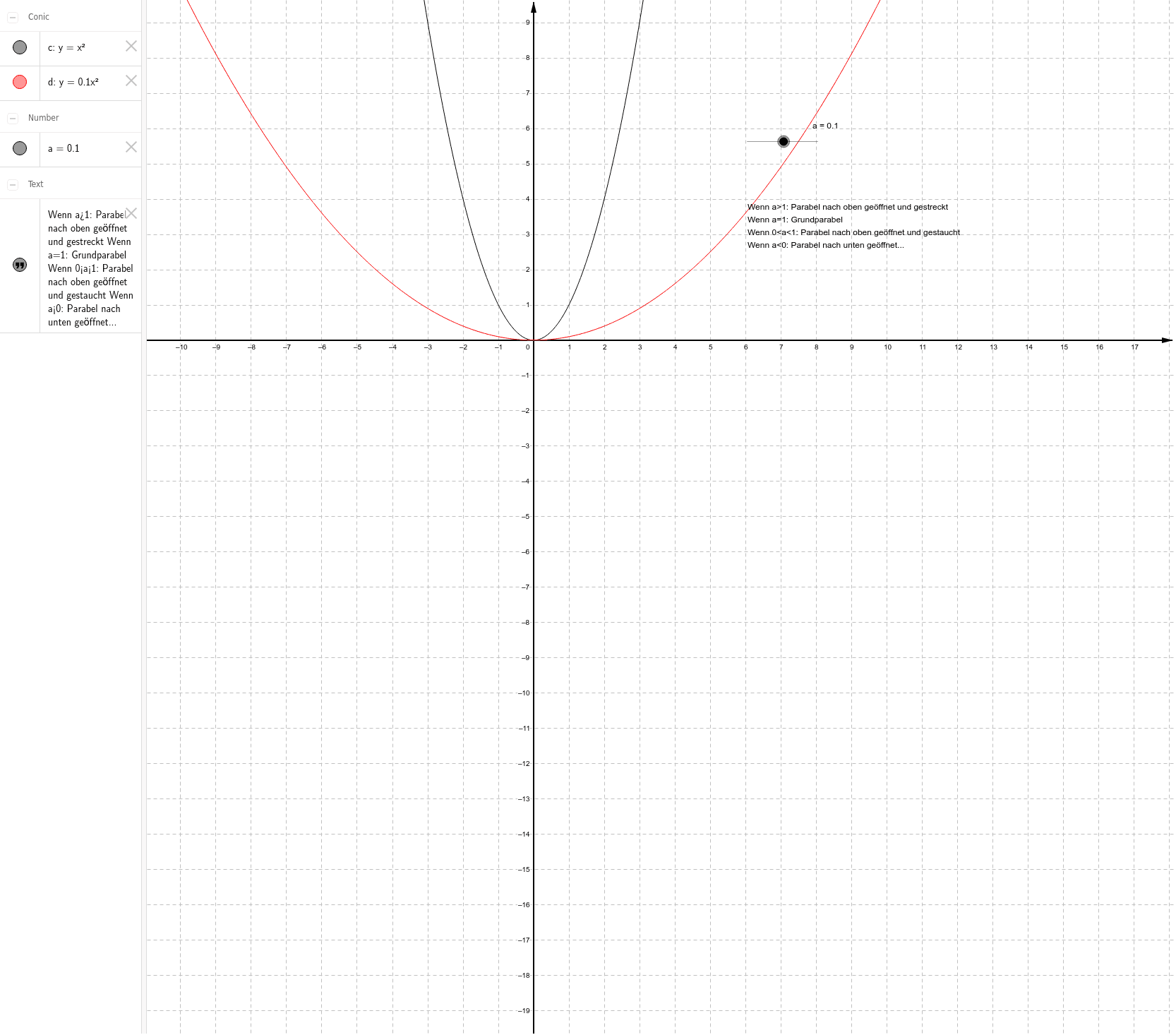Select the a = 0.1 value in algebra view
Viewport: 1176px width, 1035px height.
(64, 148)
